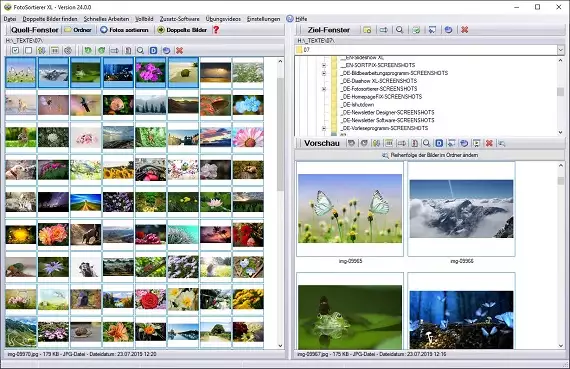Click the folder tree vertical scrollbar thumb
570x369 pixels.
(x=561, y=92)
